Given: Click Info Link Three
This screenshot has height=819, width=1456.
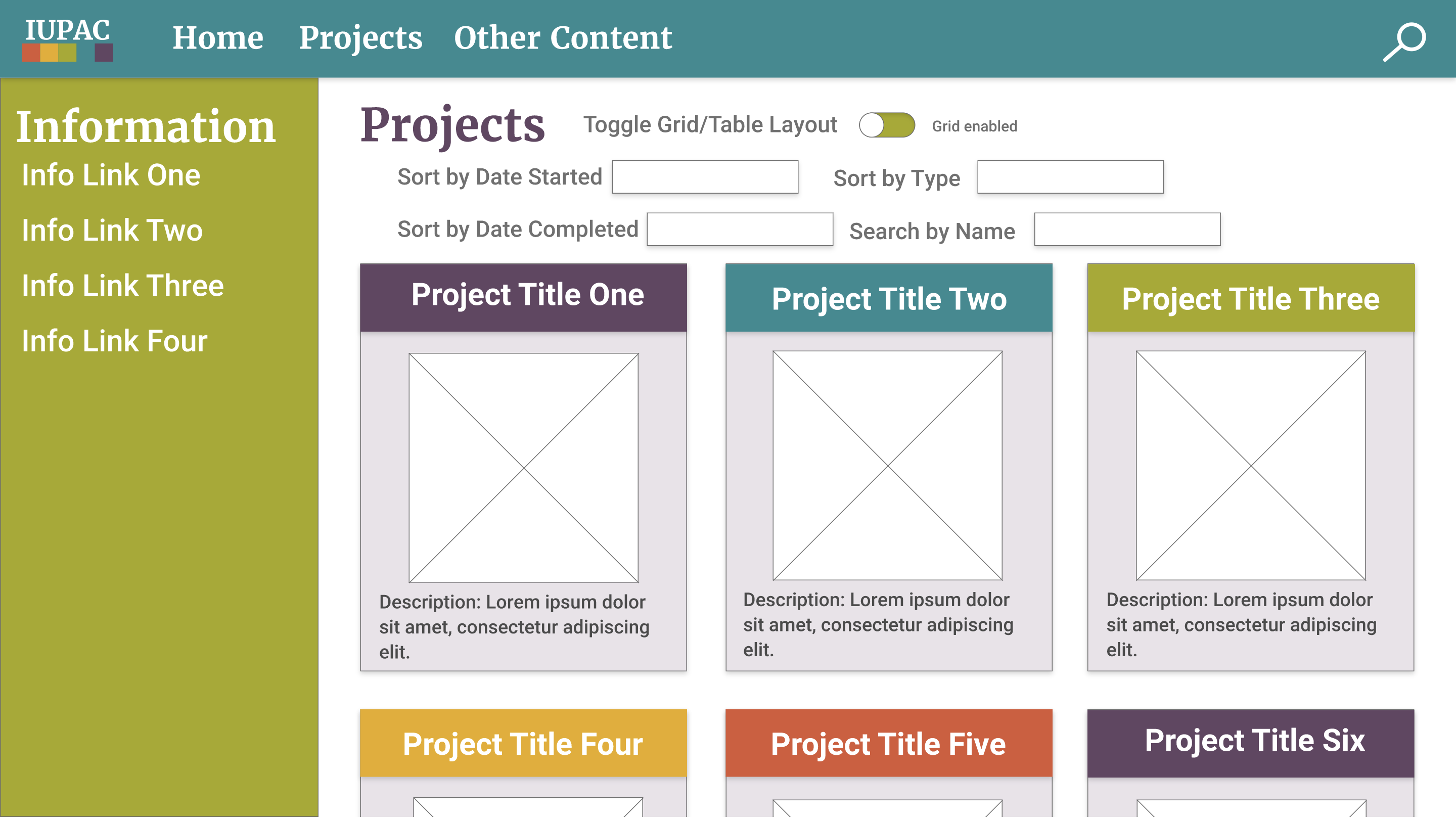Looking at the screenshot, I should 123,286.
